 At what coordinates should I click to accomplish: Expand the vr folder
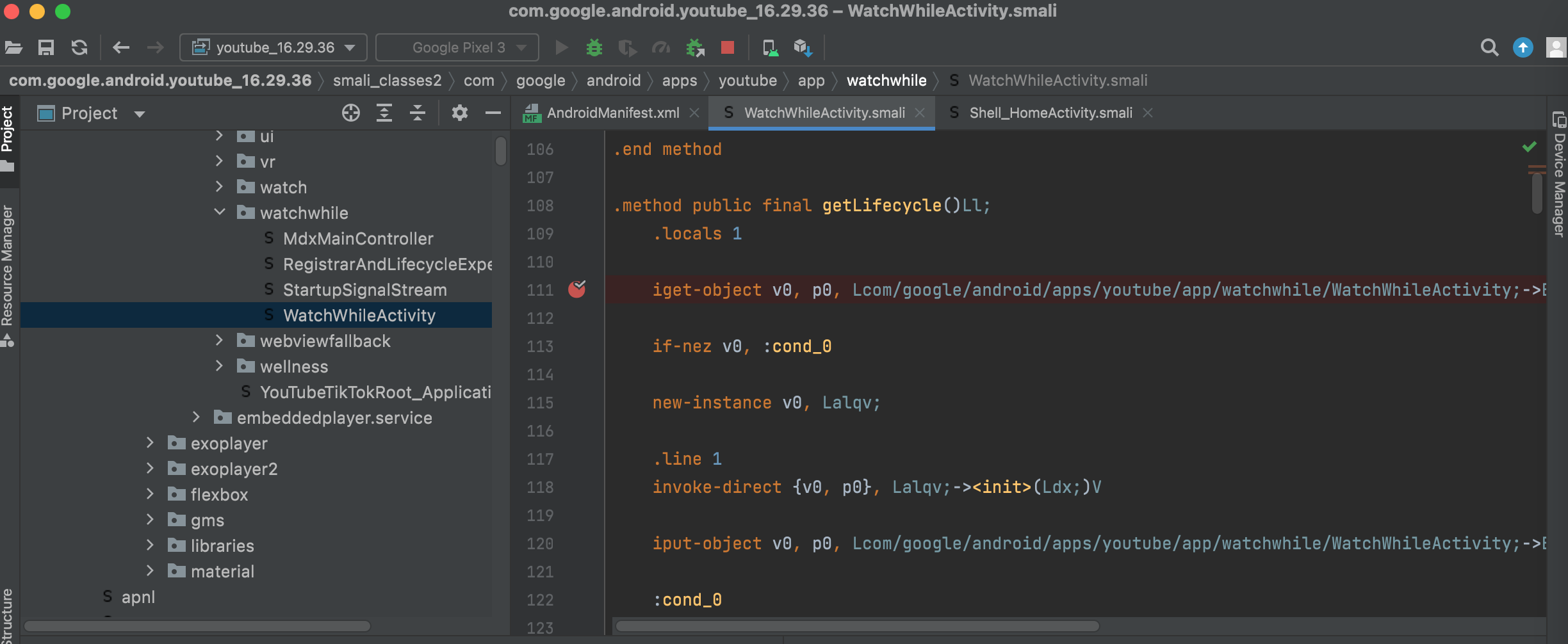(x=219, y=161)
